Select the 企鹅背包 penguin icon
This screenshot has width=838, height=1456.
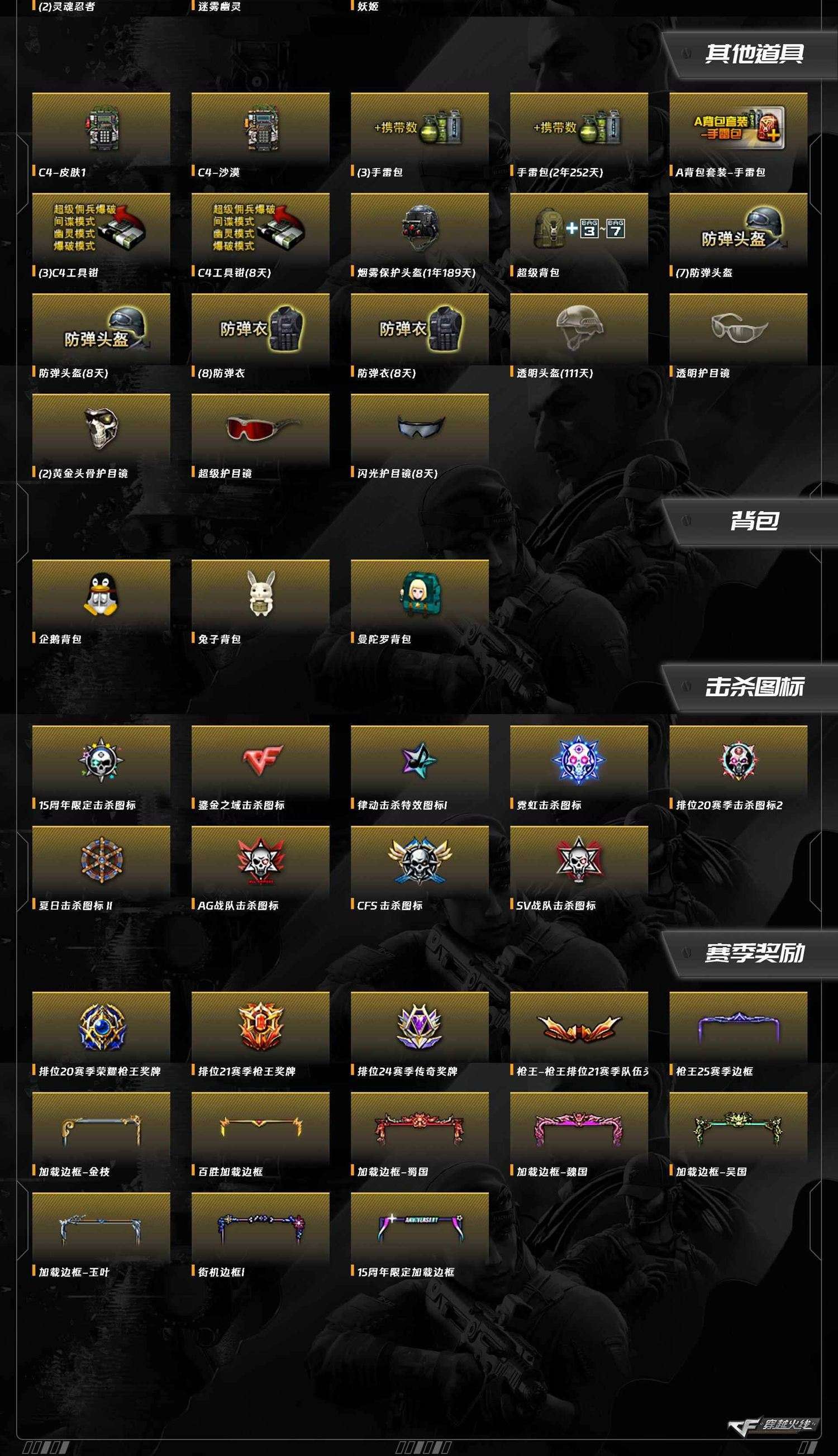(x=101, y=594)
